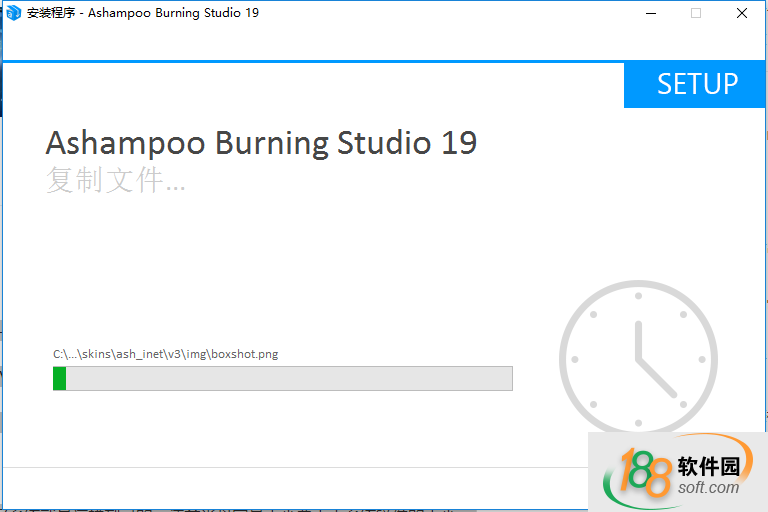The height and width of the screenshot is (512, 768).
Task: Click the gray unfilled progress bar area
Action: 288,378
